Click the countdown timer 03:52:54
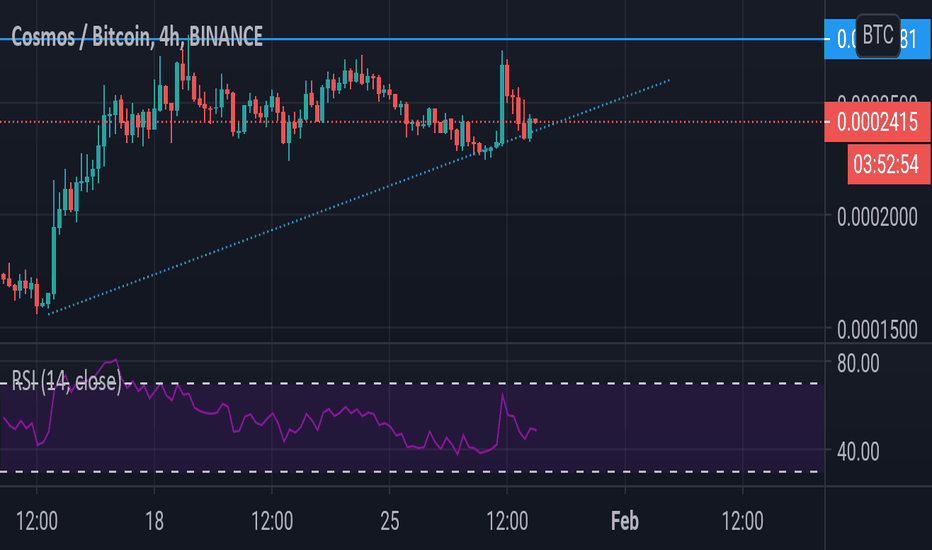932x550 pixels. (888, 164)
